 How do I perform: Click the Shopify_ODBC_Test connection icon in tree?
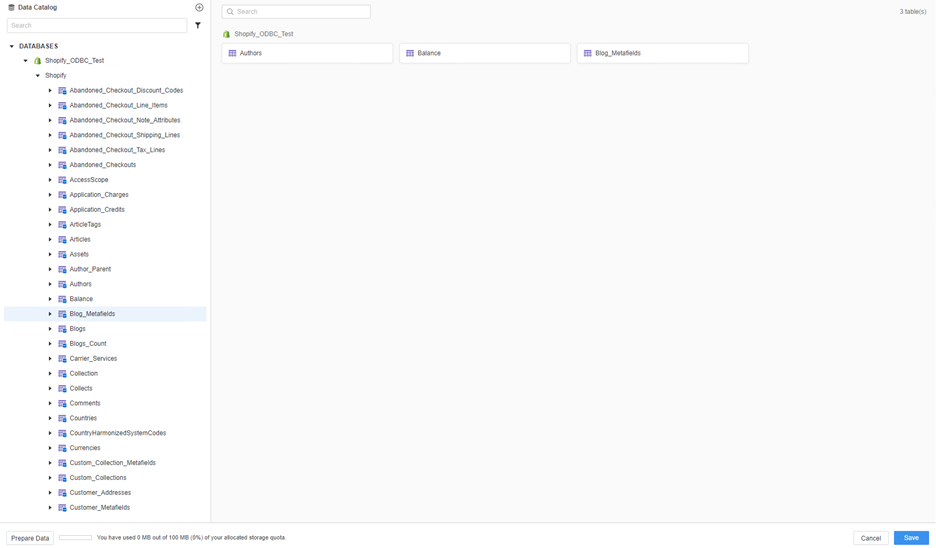pos(38,61)
